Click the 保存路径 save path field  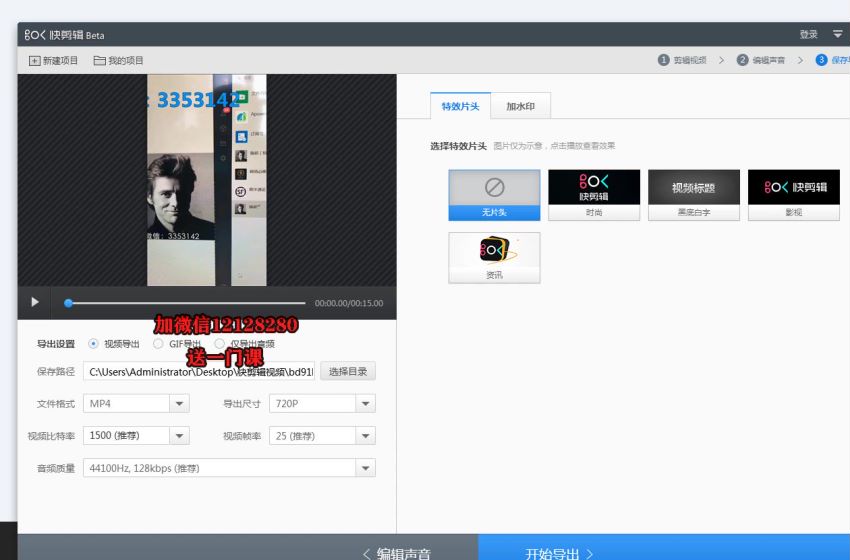click(x=199, y=372)
